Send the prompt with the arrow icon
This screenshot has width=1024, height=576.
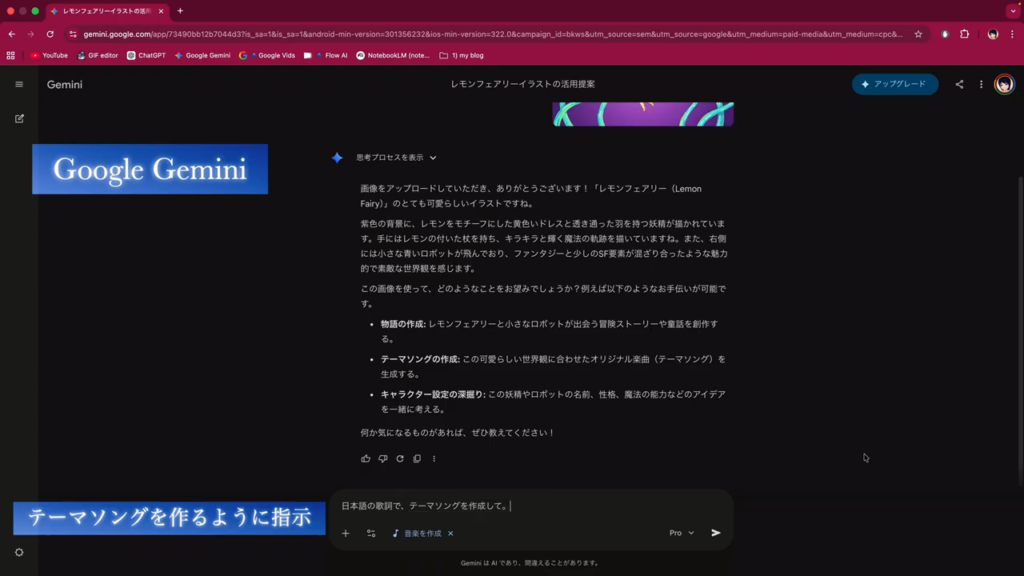[716, 533]
